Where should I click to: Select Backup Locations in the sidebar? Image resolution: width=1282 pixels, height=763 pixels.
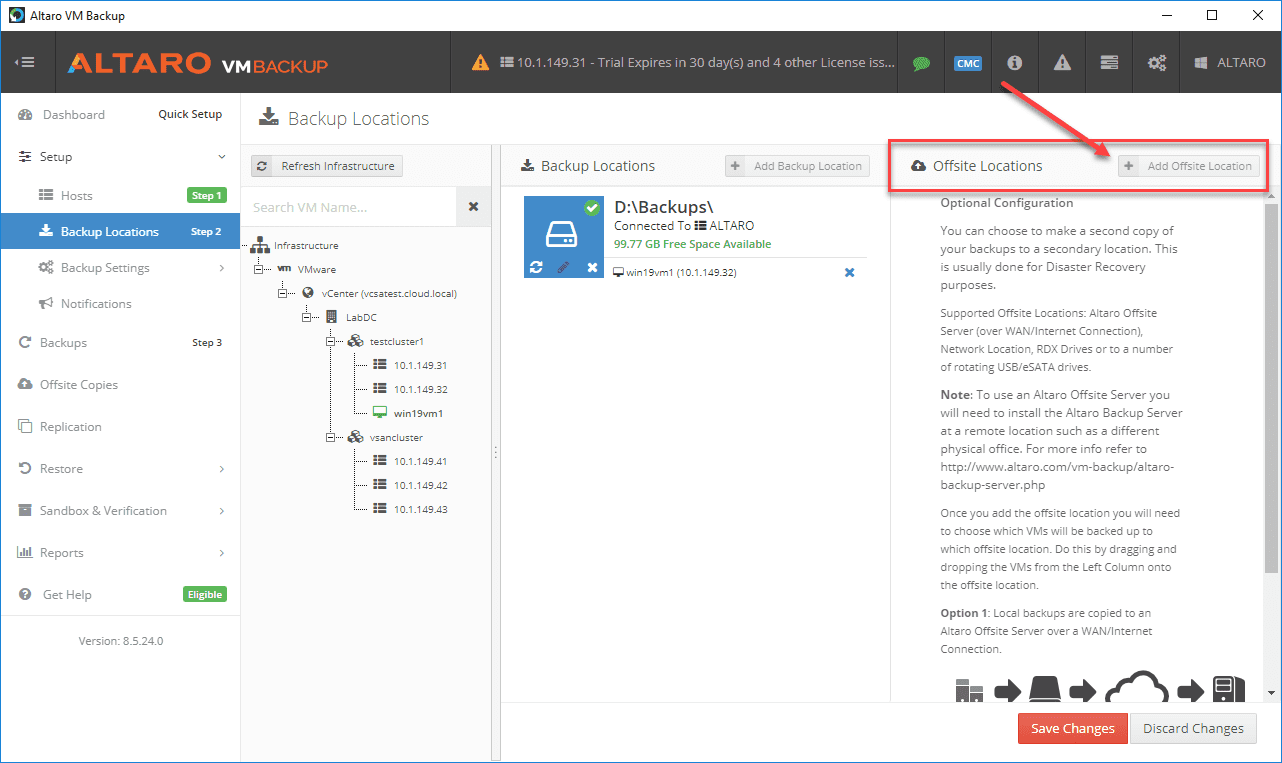tap(120, 232)
